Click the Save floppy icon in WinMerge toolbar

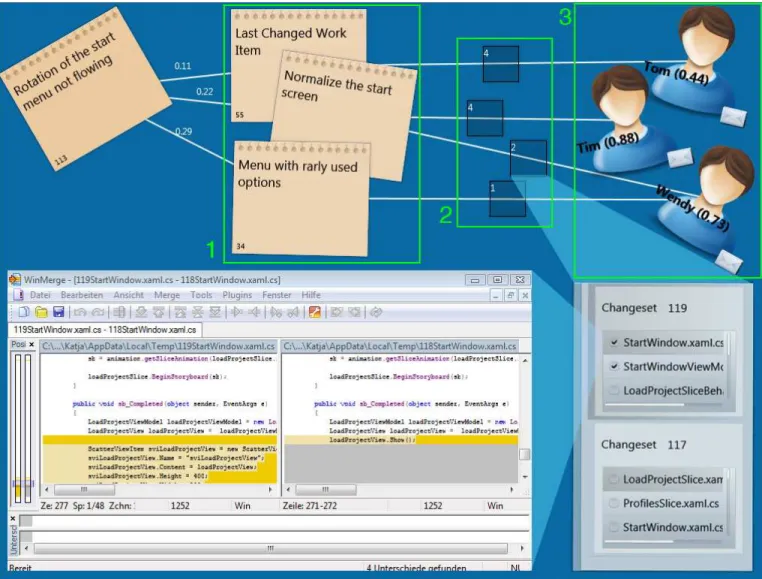(x=58, y=312)
